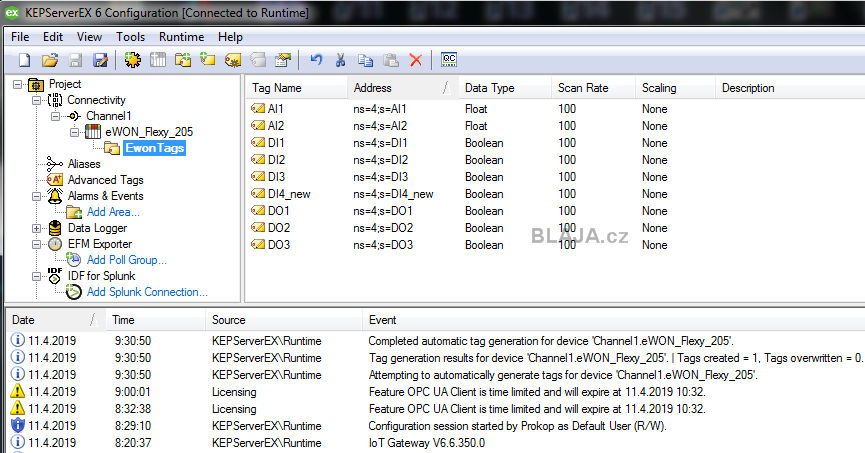Open Properties from the toolbar
This screenshot has width=865, height=453.
click(283, 60)
